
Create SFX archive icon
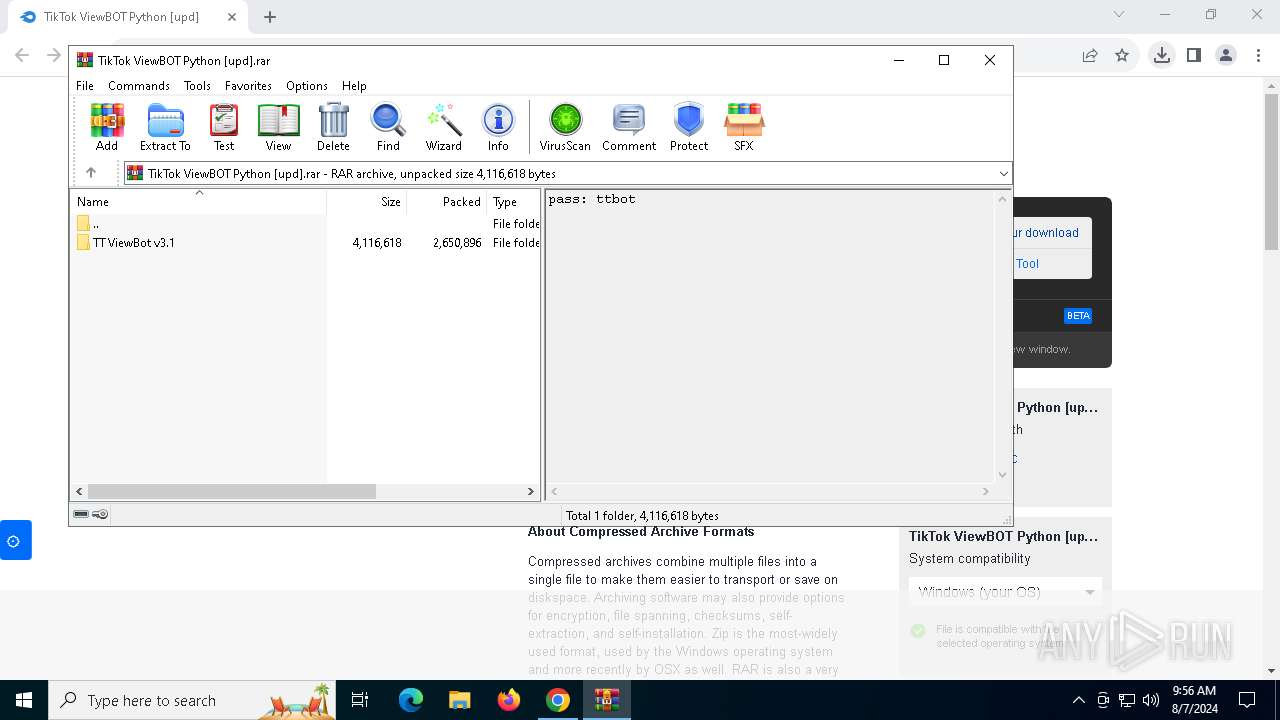[x=743, y=127]
